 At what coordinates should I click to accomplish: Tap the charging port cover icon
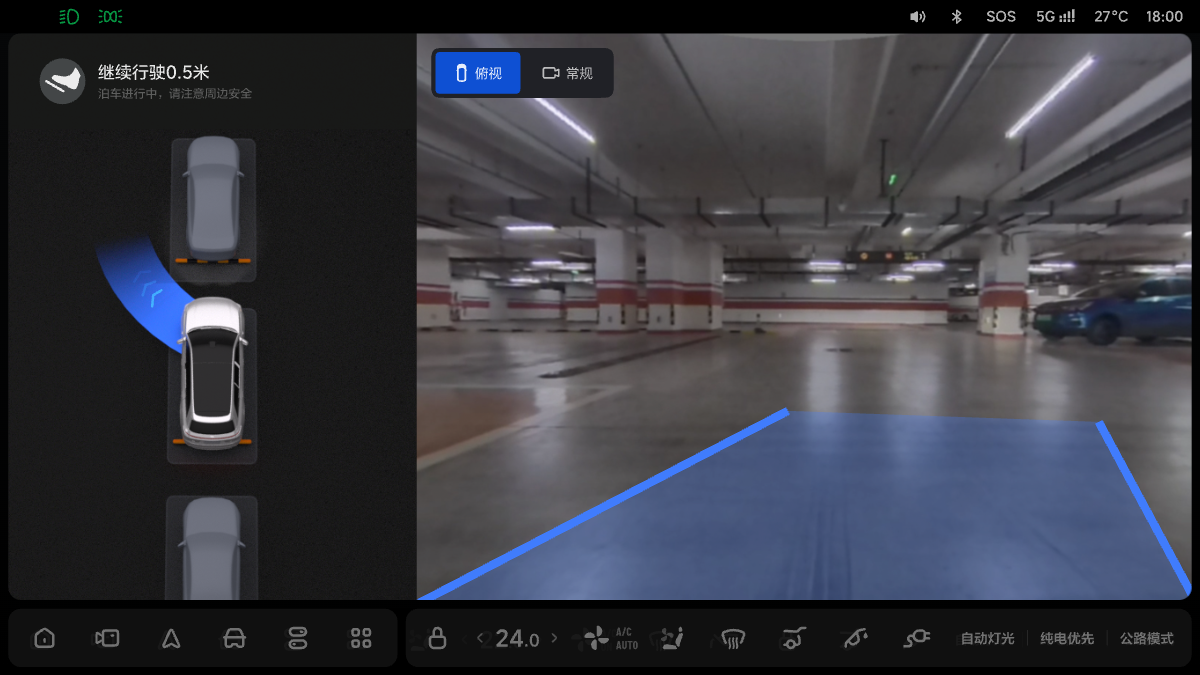click(855, 638)
